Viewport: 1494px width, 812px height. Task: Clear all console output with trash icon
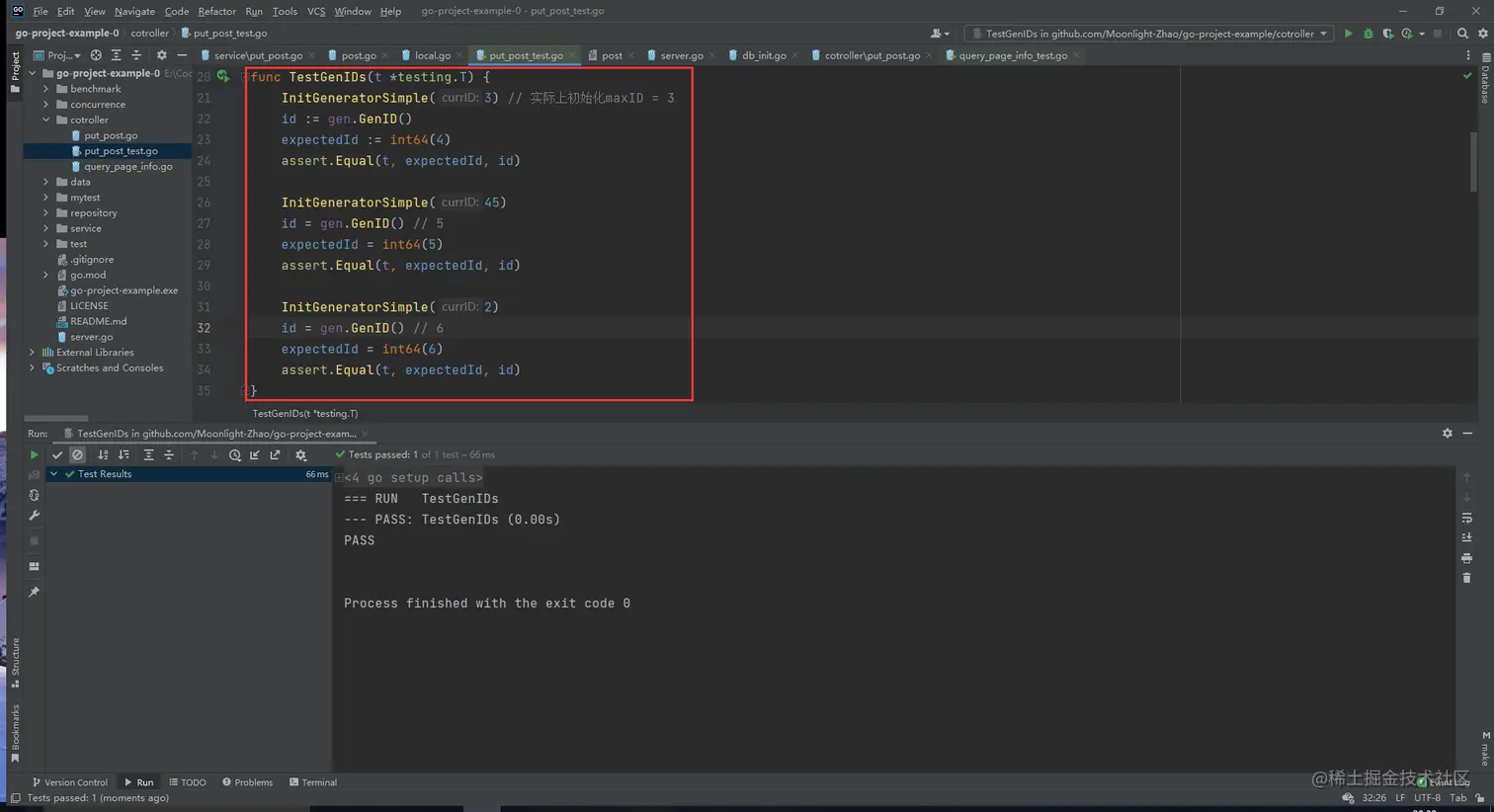coord(1467,578)
